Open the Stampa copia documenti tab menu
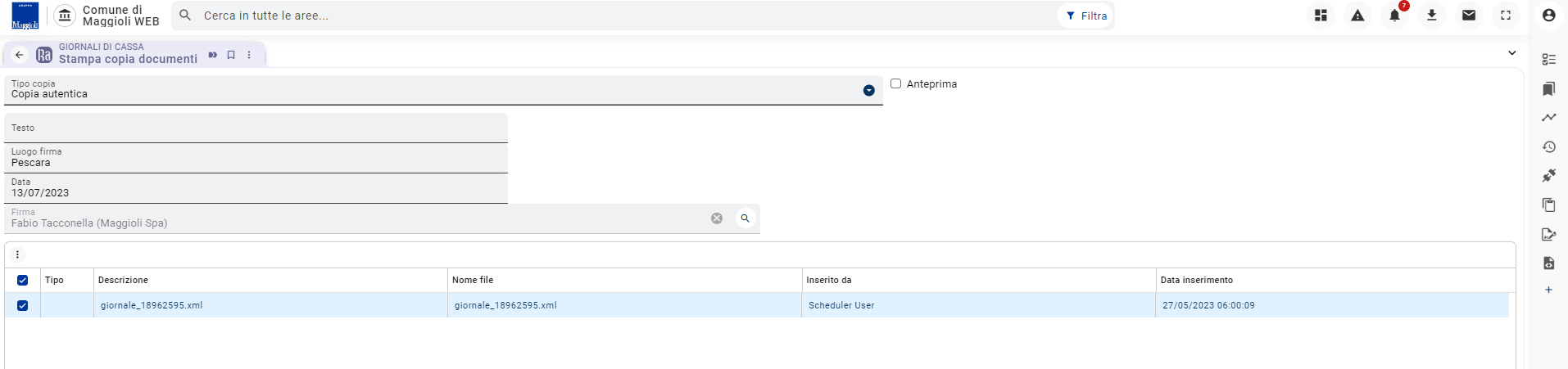The height and width of the screenshot is (369, 1568). (x=249, y=55)
